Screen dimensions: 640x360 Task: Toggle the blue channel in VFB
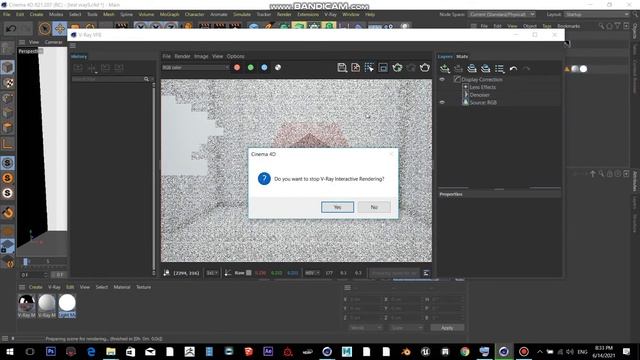[x=264, y=68]
